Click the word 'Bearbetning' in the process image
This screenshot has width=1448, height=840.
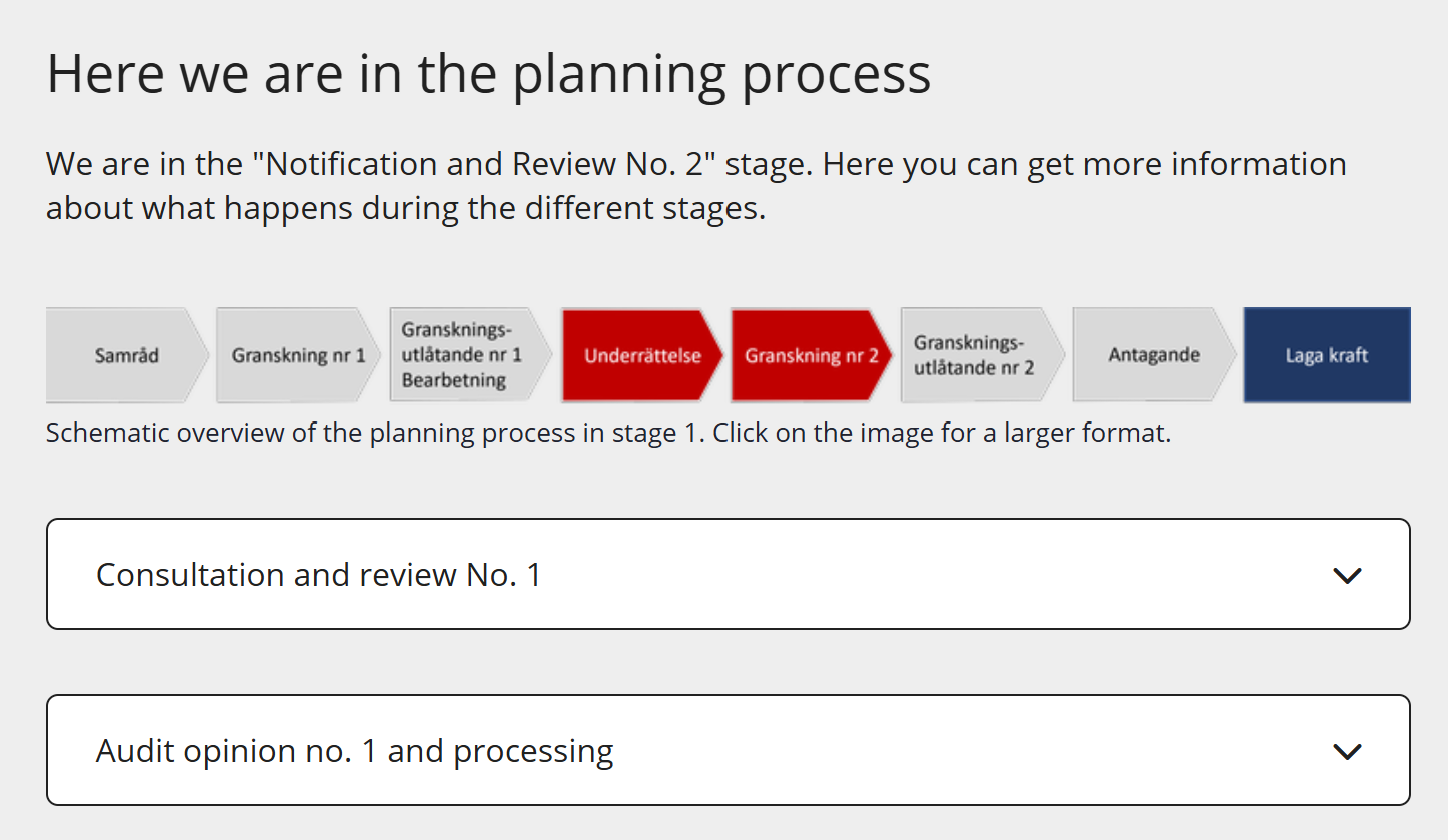(453, 380)
